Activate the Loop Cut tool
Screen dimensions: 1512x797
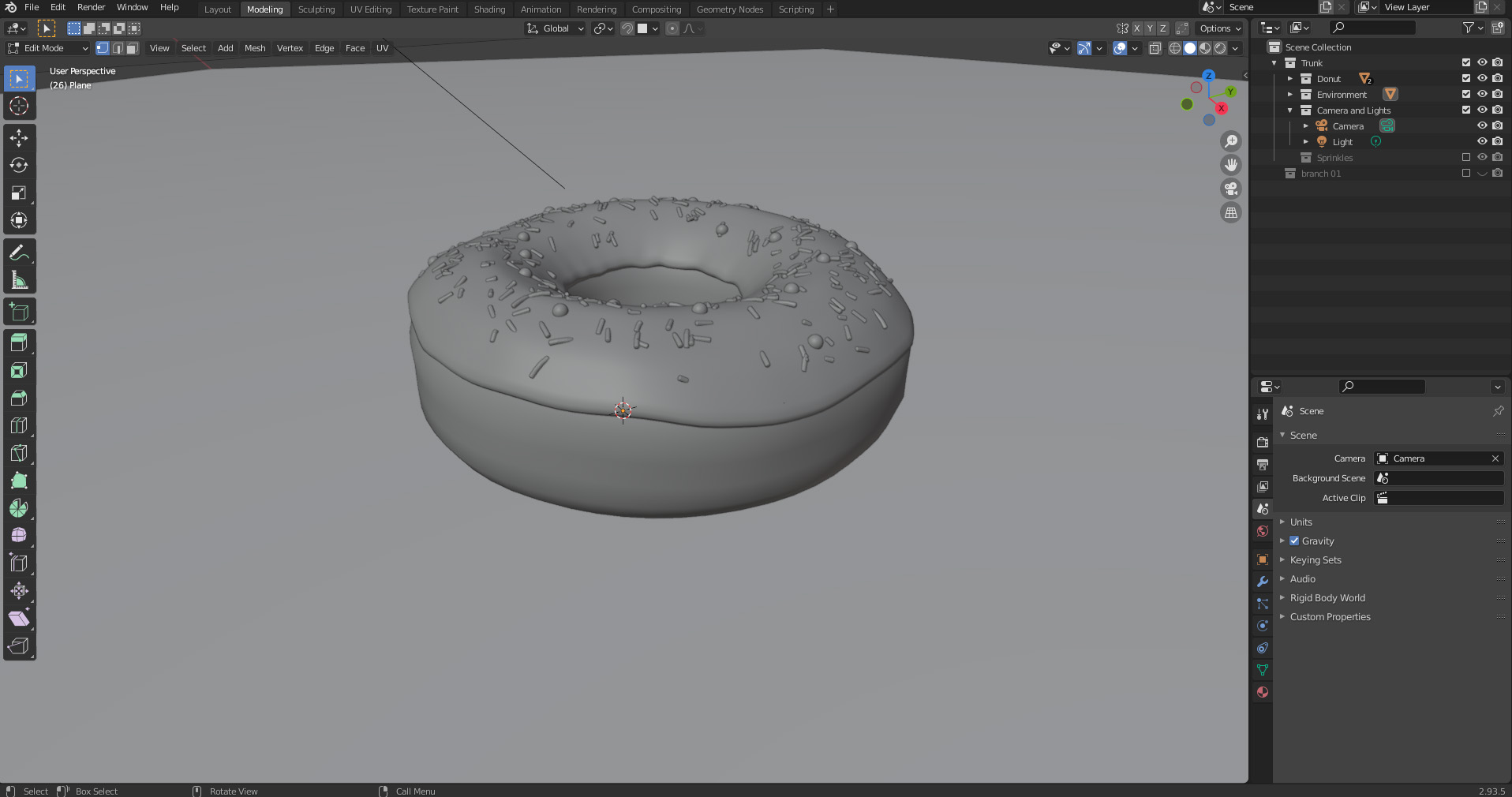tap(19, 425)
